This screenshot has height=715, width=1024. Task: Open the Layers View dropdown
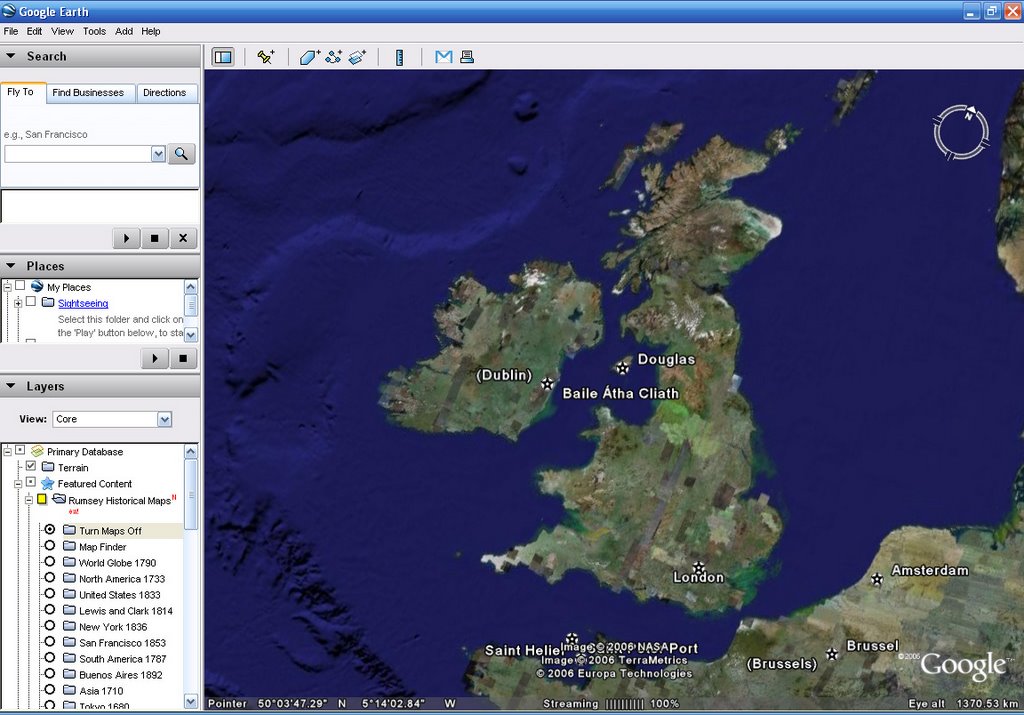pyautogui.click(x=165, y=419)
